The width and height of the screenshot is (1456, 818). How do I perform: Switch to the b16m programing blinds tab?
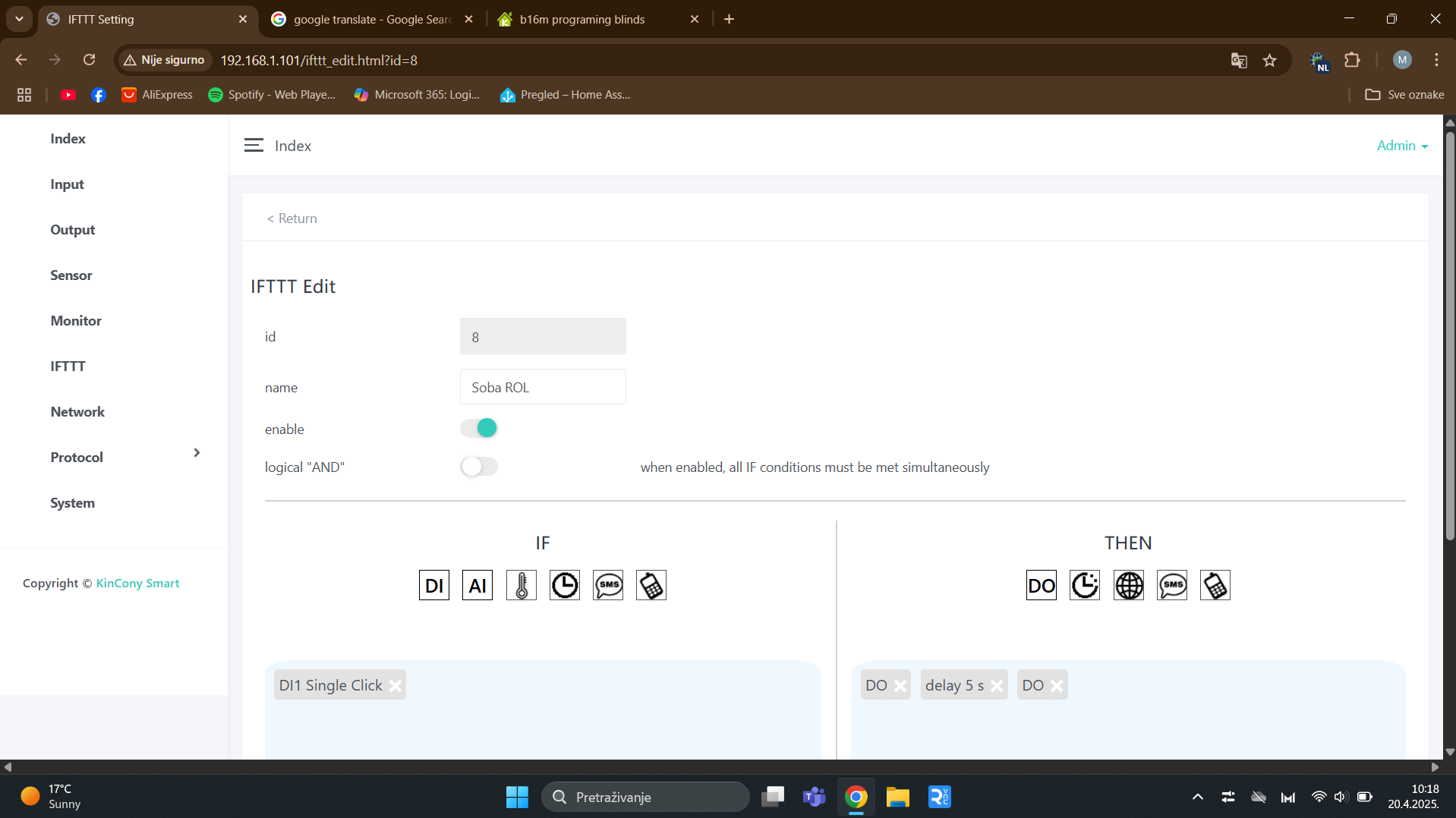pyautogui.click(x=581, y=19)
